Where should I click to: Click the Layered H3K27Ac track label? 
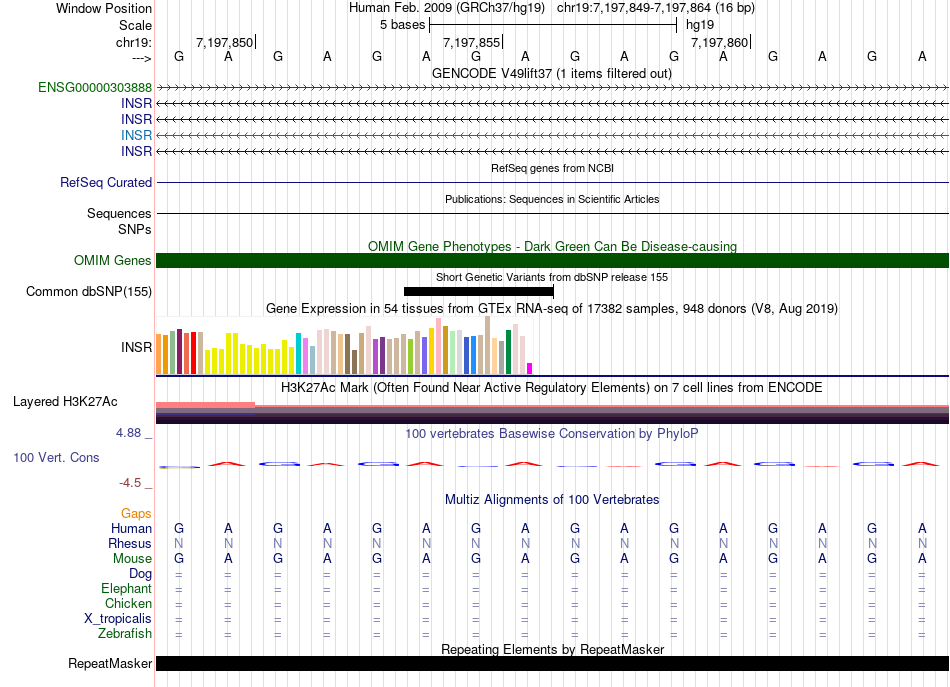point(65,402)
